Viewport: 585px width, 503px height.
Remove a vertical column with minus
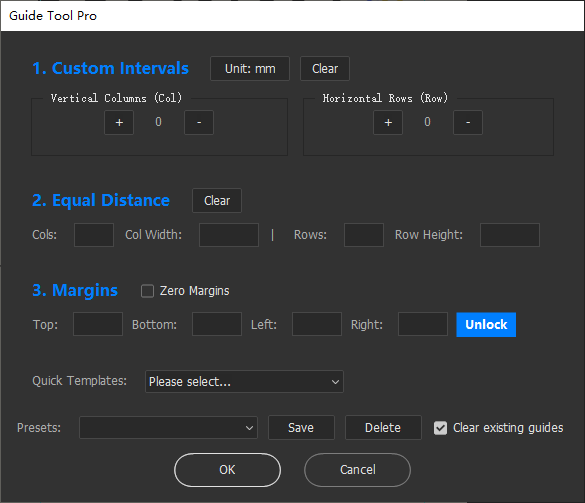tap(199, 122)
